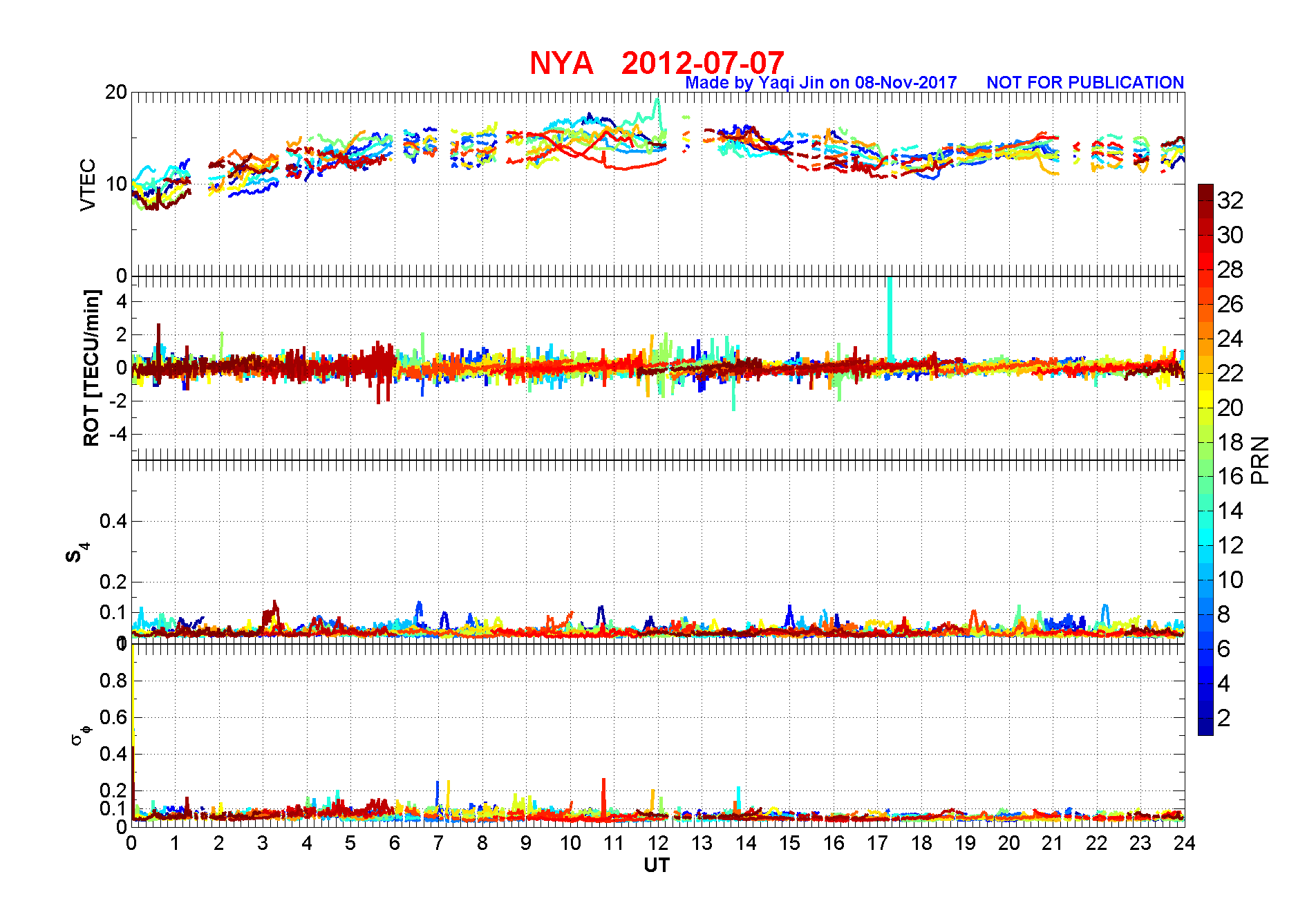The width and height of the screenshot is (1316, 919).
Task: Select the VTEC axis tick value 20
Action: (116, 93)
